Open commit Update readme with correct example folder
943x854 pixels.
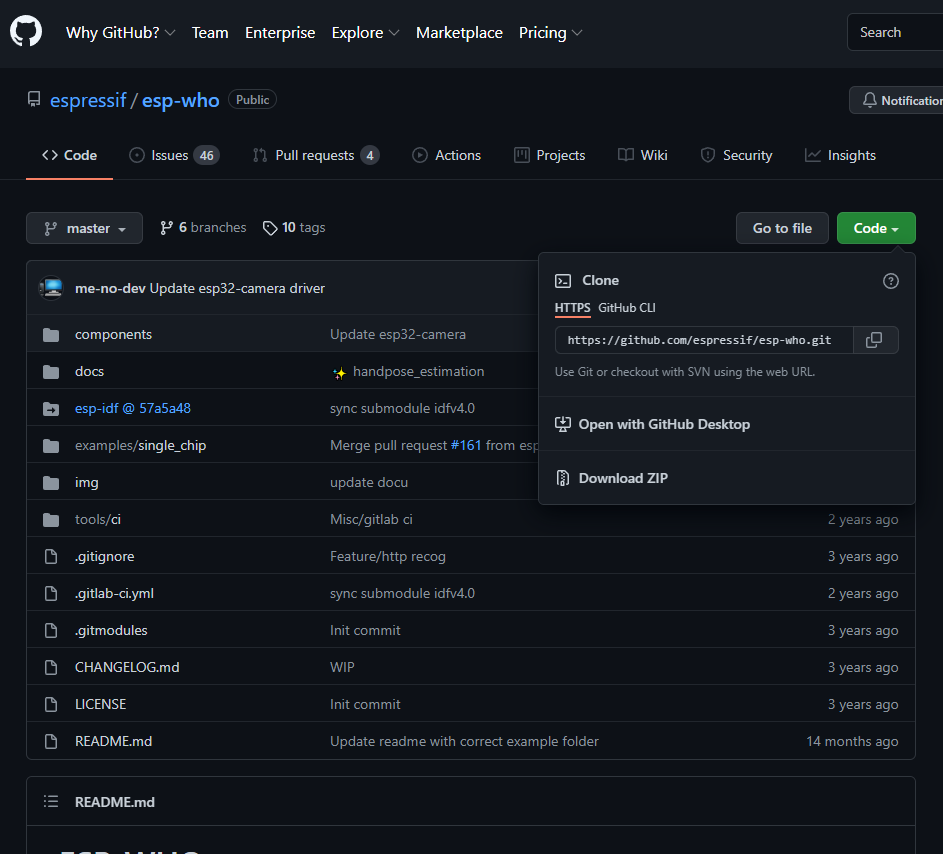464,742
